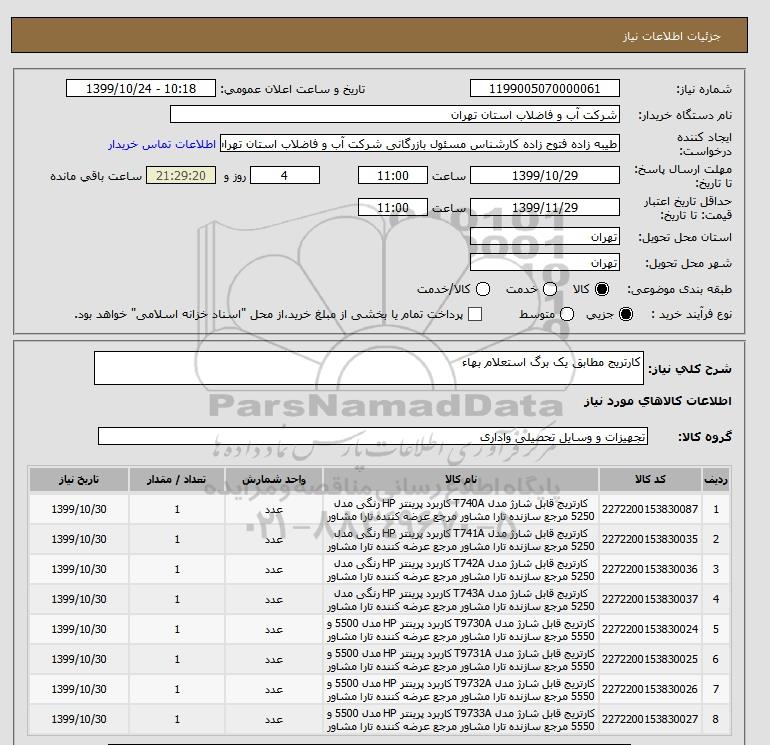Click the T742A cartridge item name
The width and height of the screenshot is (770, 745).
tap(461, 570)
